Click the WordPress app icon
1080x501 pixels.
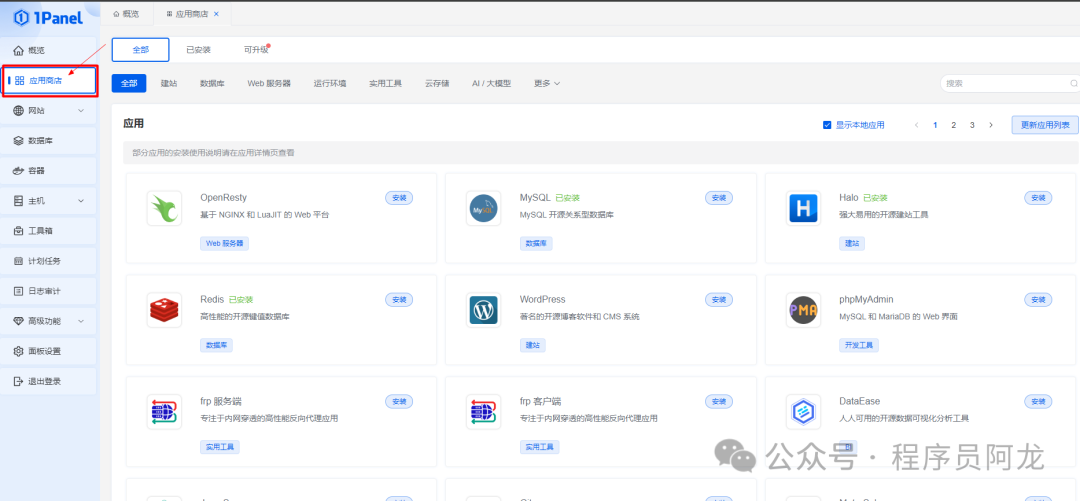(483, 310)
